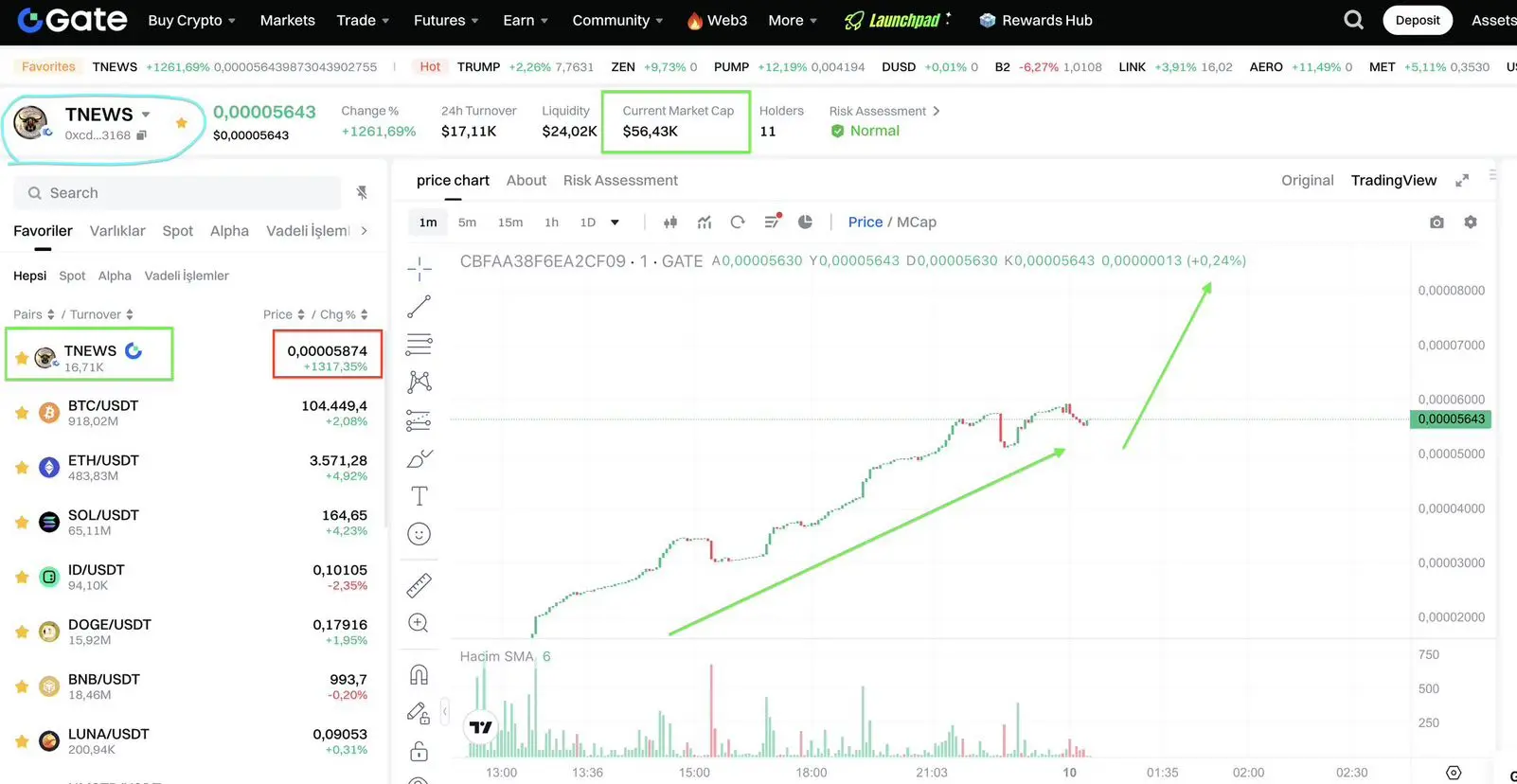The width and height of the screenshot is (1517, 784).
Task: Click the magnet snap tool
Action: pos(419,674)
